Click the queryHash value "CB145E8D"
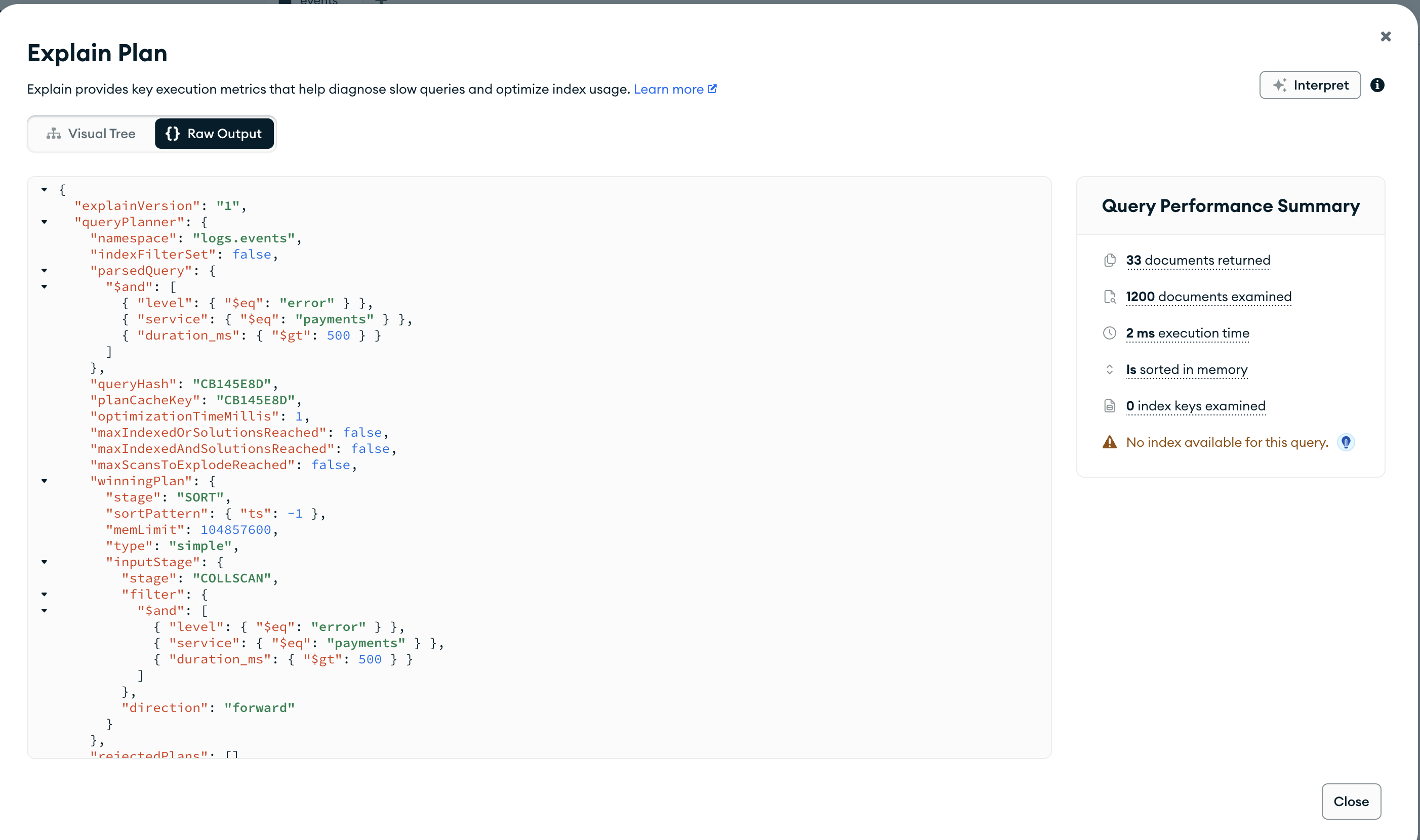The height and width of the screenshot is (840, 1420). click(x=231, y=384)
